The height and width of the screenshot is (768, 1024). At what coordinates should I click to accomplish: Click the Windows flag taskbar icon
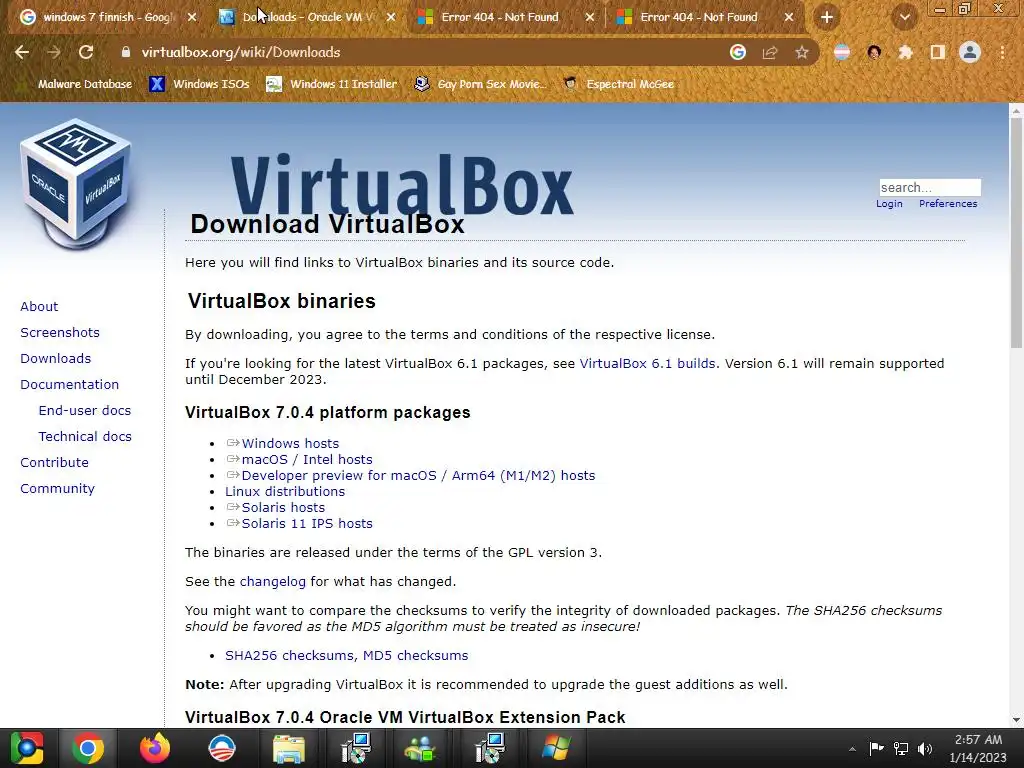556,748
